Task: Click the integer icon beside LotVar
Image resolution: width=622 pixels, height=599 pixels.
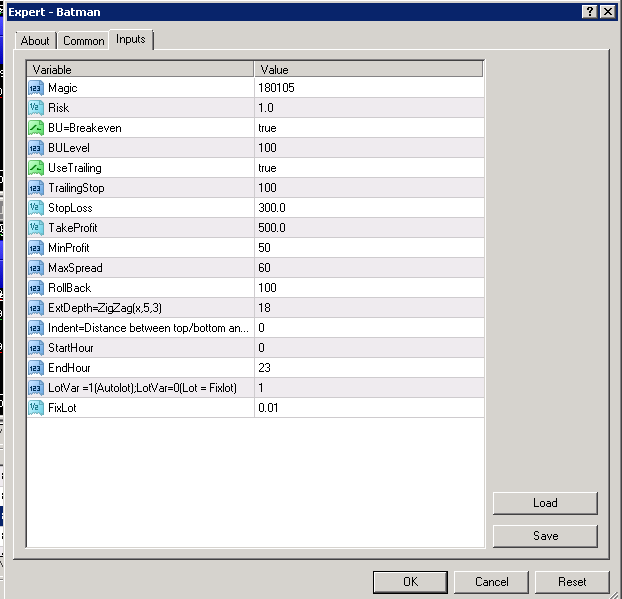Action: (x=36, y=388)
